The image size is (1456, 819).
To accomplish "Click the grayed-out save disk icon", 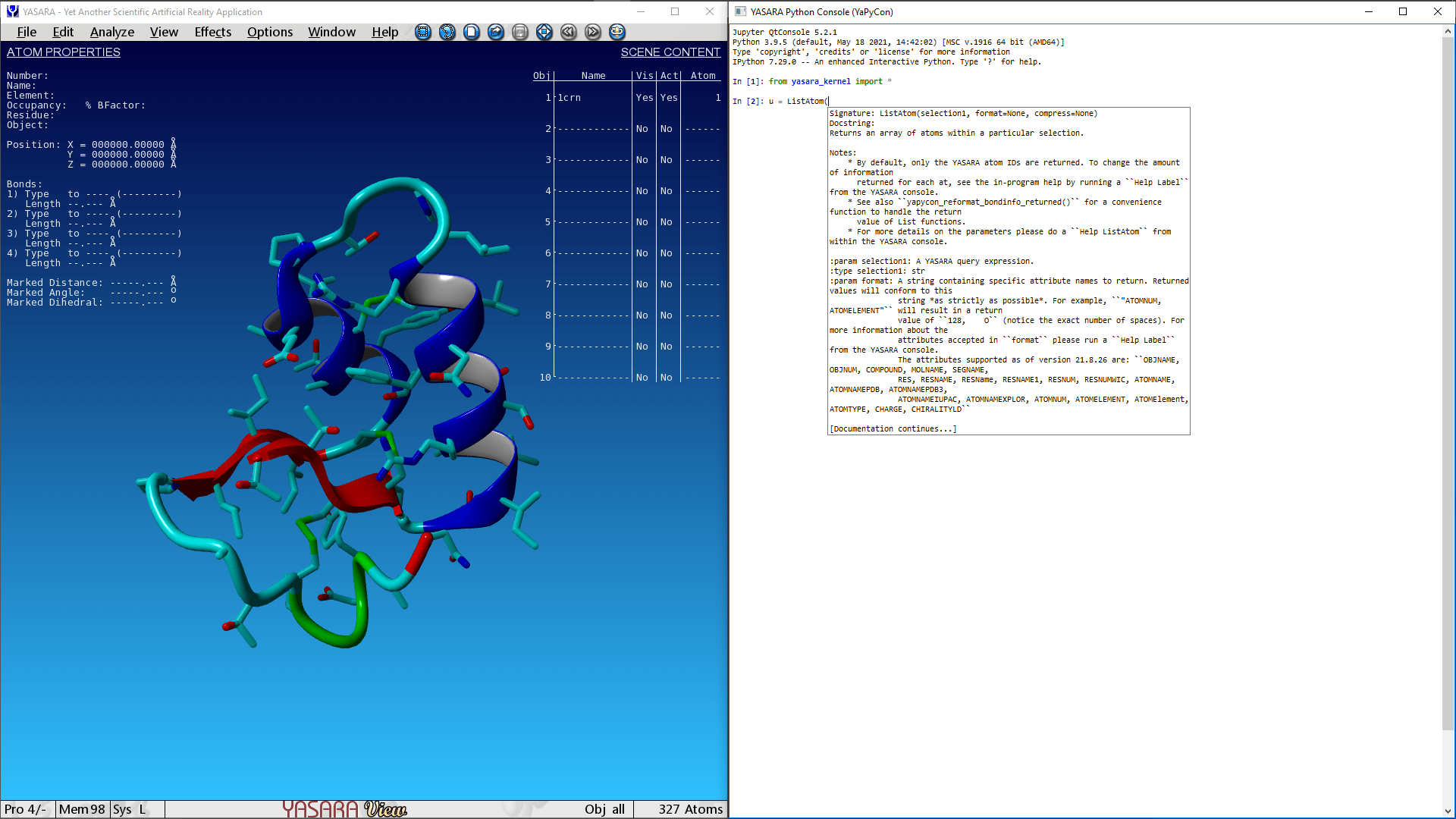I will pyautogui.click(x=520, y=32).
